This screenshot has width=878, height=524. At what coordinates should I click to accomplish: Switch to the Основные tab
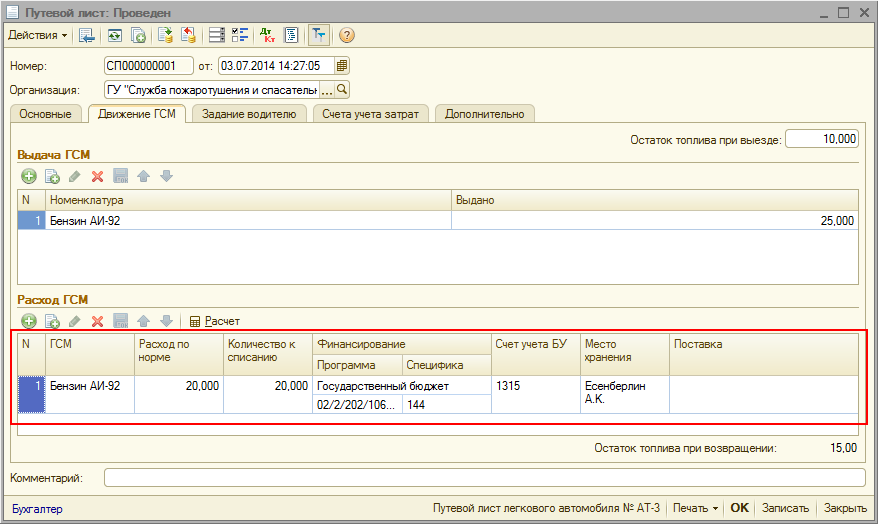click(45, 114)
